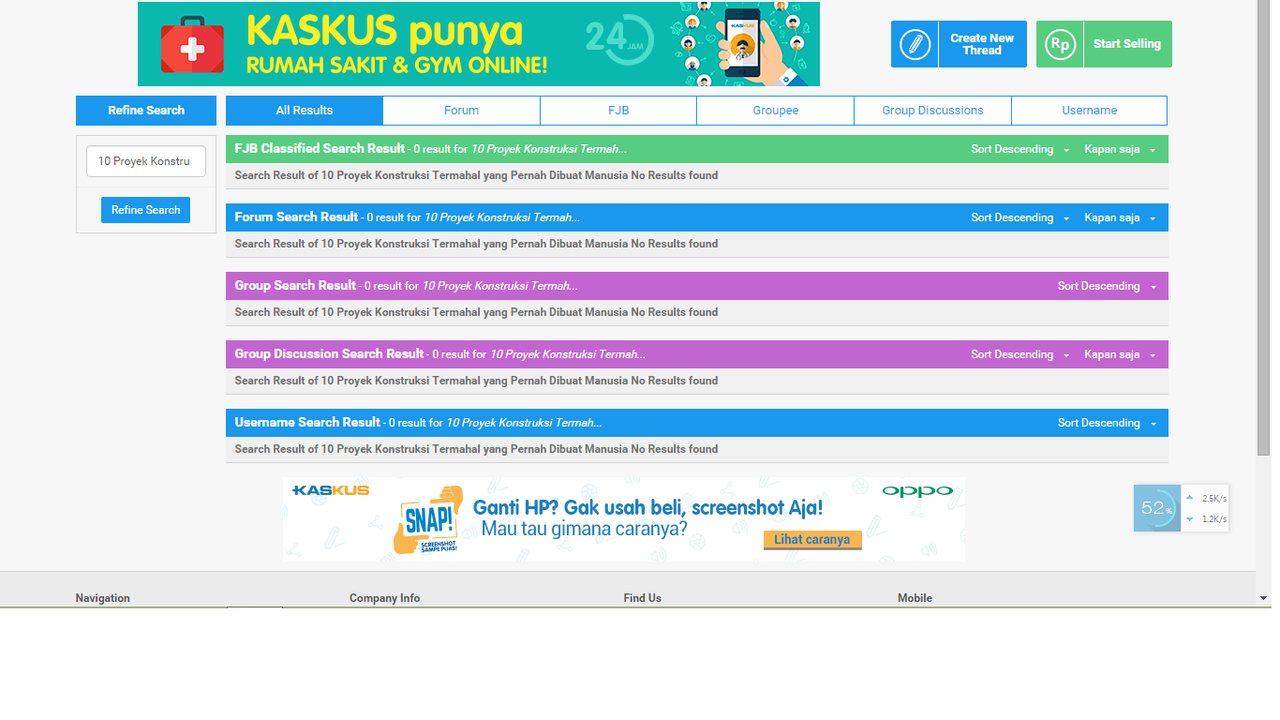Image resolution: width=1280 pixels, height=720 pixels.
Task: Click Find Us footer heading
Action: tap(642, 598)
